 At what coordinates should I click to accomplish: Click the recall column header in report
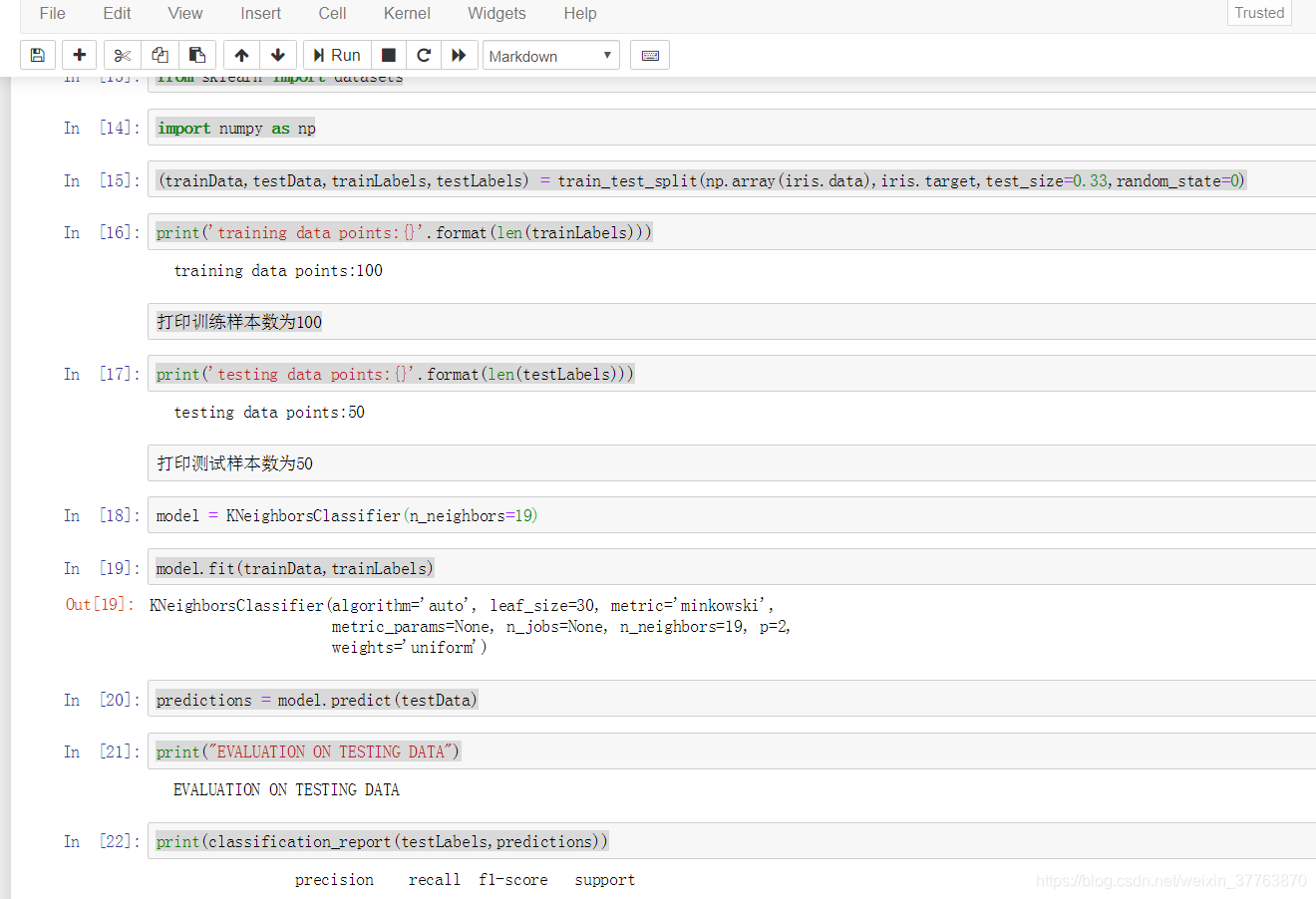[x=434, y=880]
